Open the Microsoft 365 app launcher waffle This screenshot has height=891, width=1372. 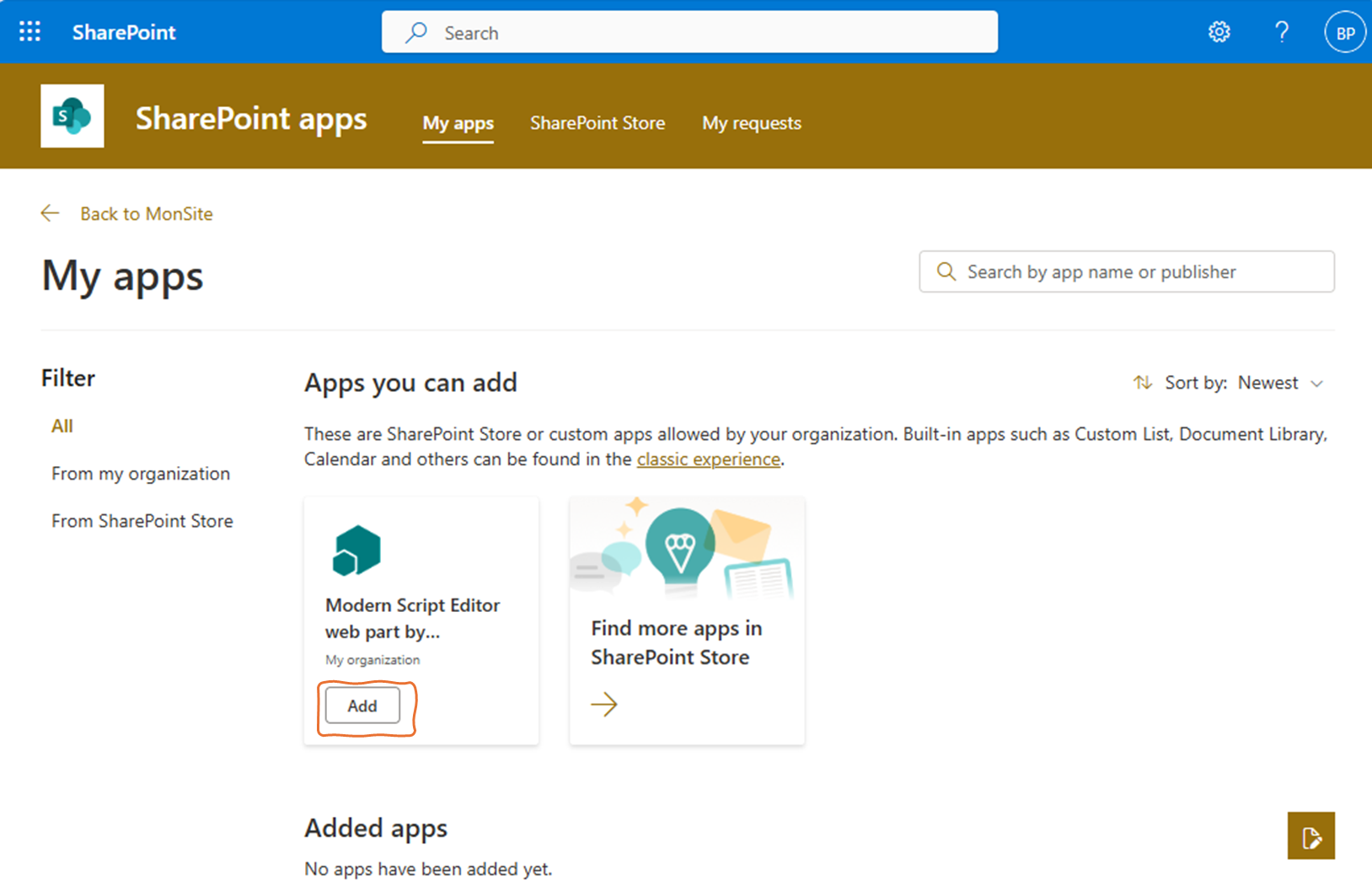click(x=29, y=31)
